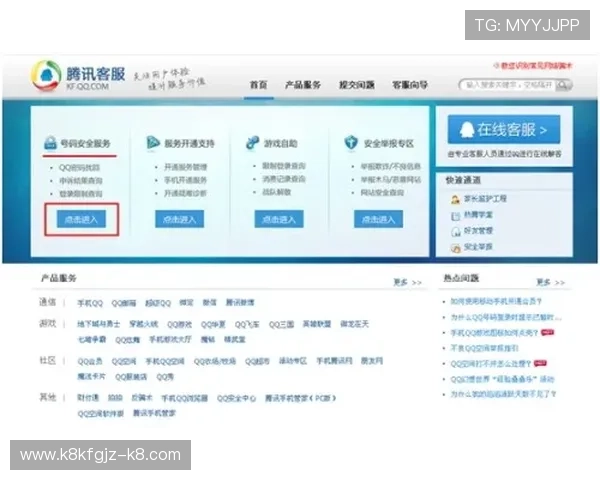Open the 开通服务管理 link
Image resolution: width=600 pixels, height=480 pixels.
pyautogui.click(x=186, y=167)
